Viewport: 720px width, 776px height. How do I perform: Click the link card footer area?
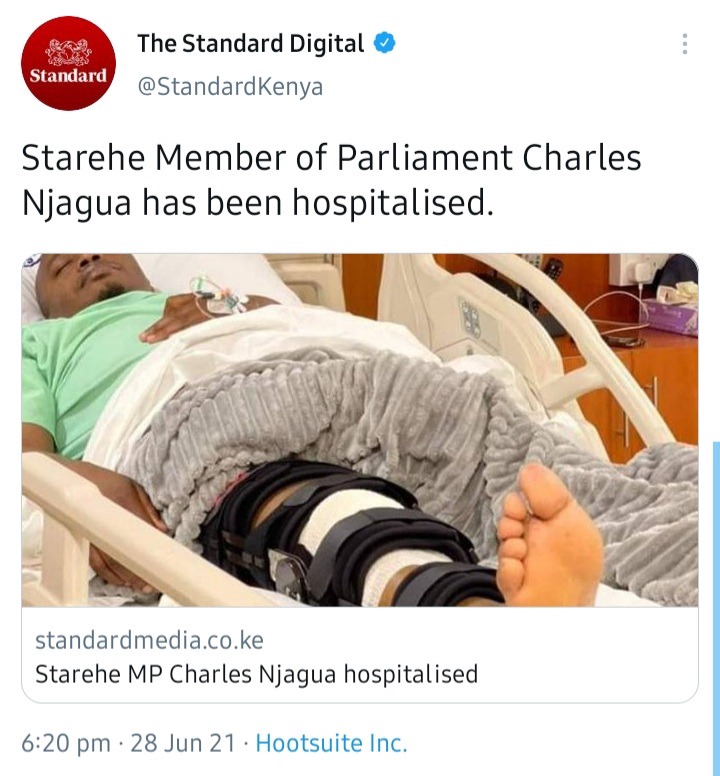pos(360,655)
